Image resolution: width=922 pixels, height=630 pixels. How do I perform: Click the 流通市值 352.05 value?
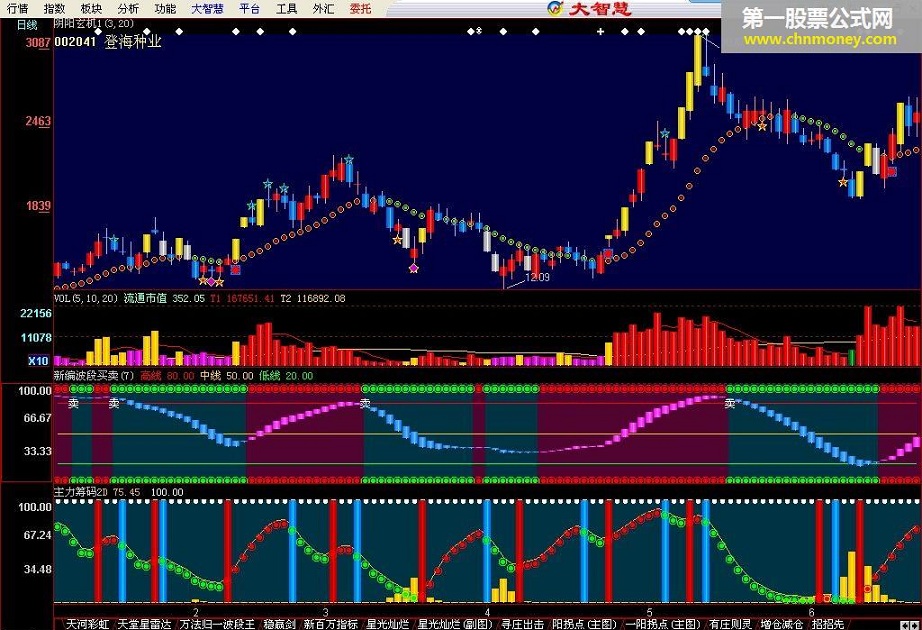(164, 298)
